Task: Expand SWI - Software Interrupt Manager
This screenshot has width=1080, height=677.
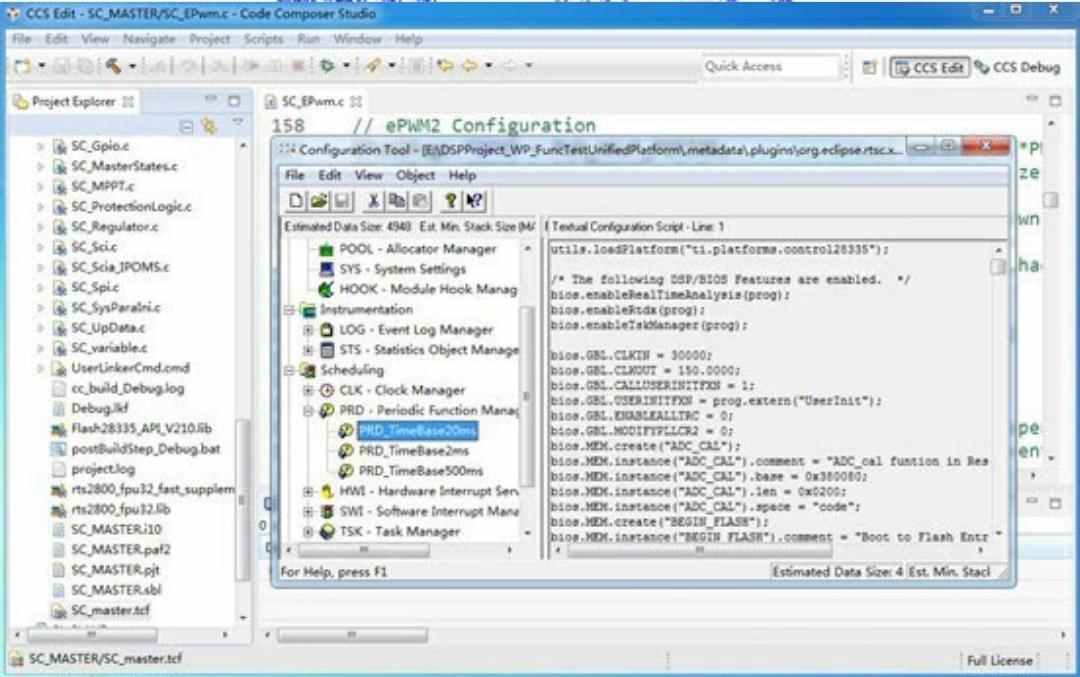Action: click(309, 512)
